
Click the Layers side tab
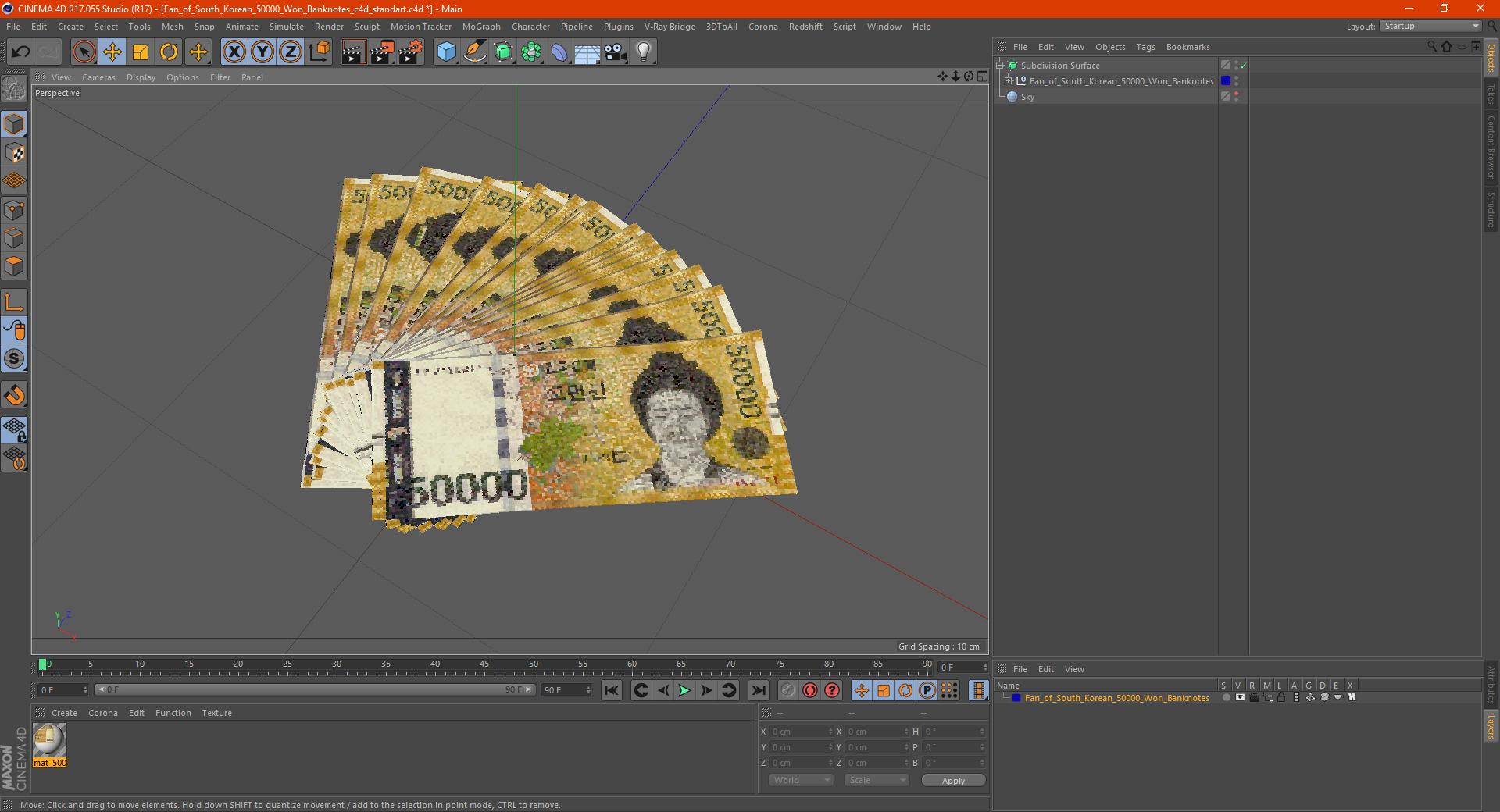(x=1491, y=726)
